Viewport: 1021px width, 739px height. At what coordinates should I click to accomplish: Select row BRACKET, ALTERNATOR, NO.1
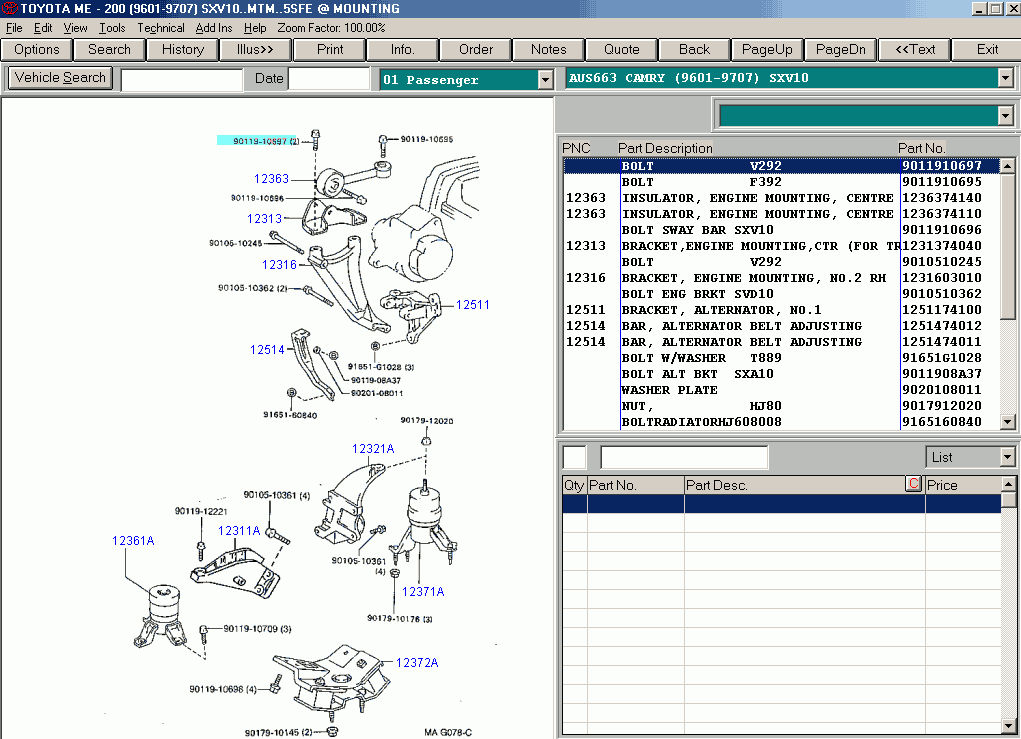point(781,310)
